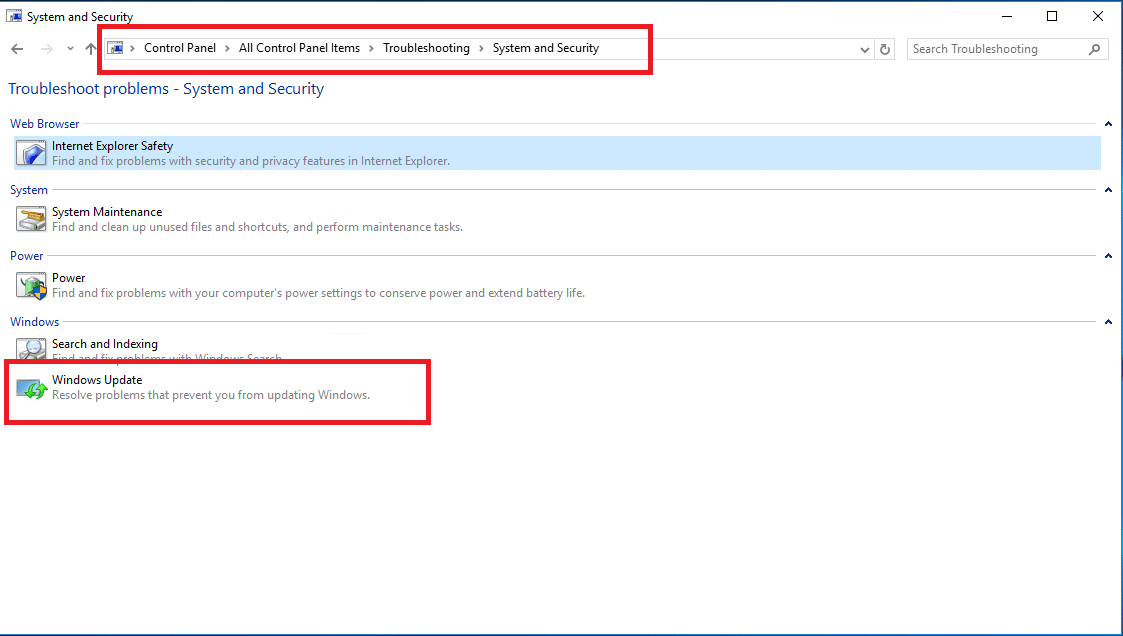
Task: Click the Windows group header
Action: point(34,322)
